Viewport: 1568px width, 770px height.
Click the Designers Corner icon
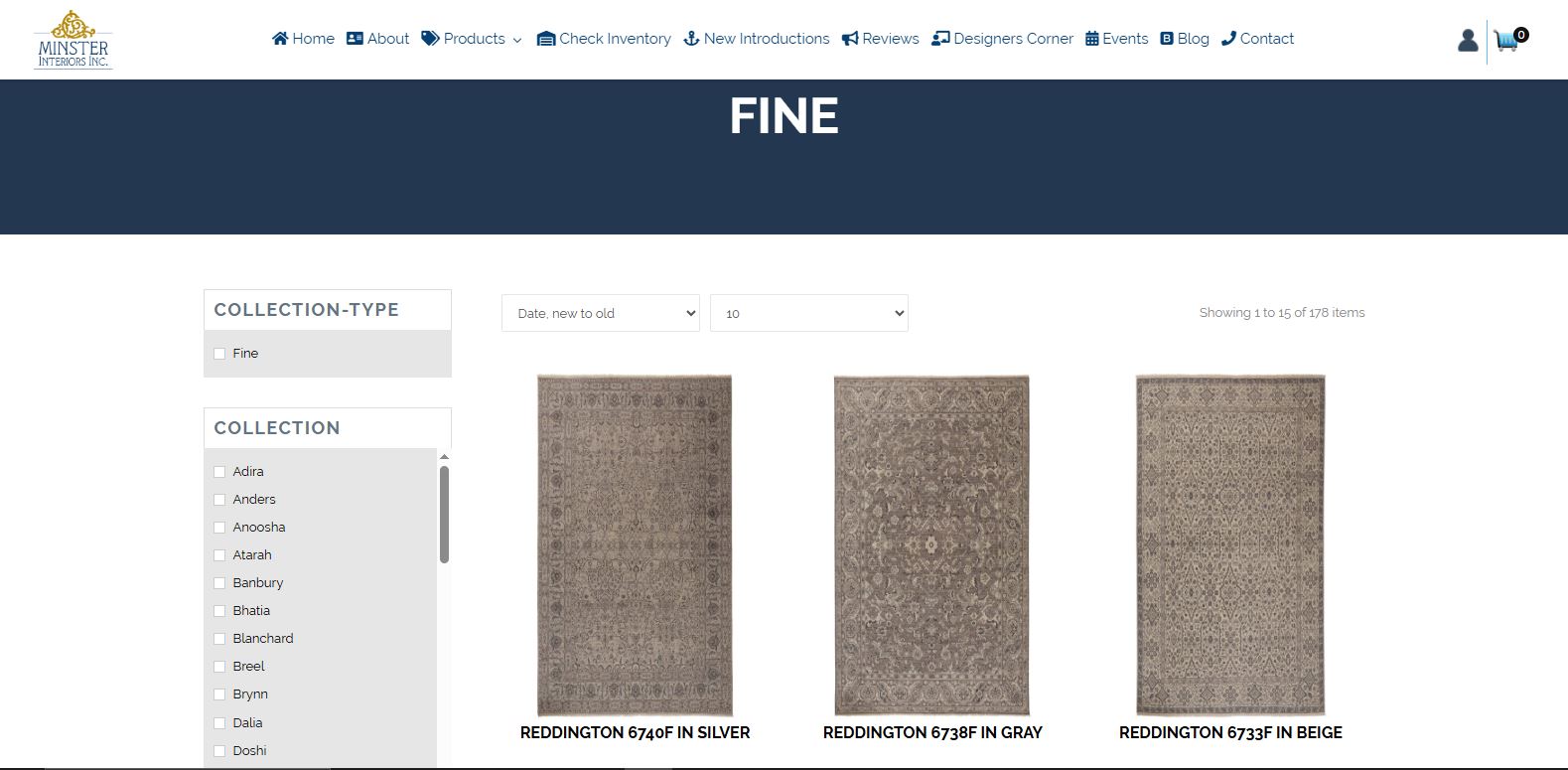point(940,39)
